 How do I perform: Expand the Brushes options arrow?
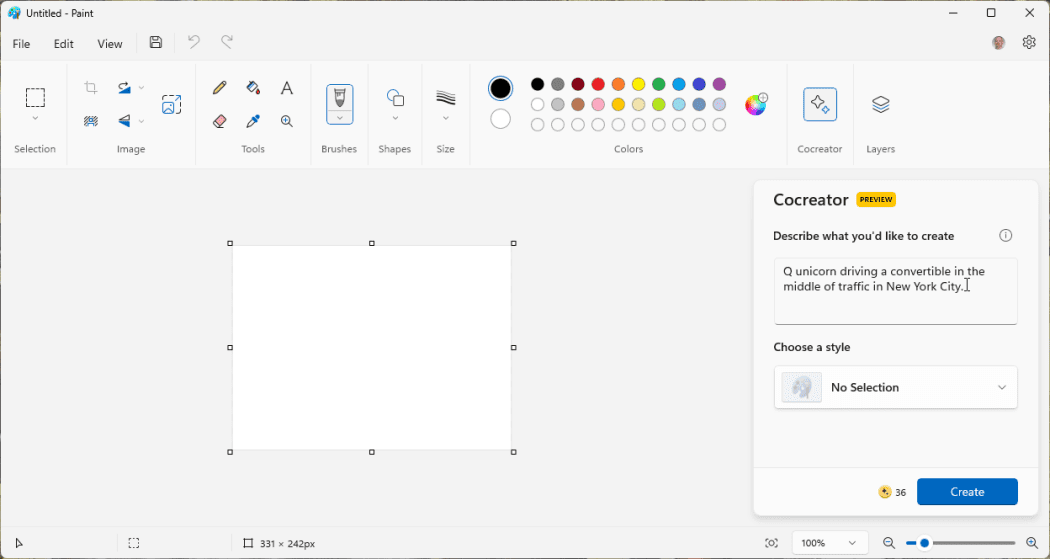click(340, 118)
